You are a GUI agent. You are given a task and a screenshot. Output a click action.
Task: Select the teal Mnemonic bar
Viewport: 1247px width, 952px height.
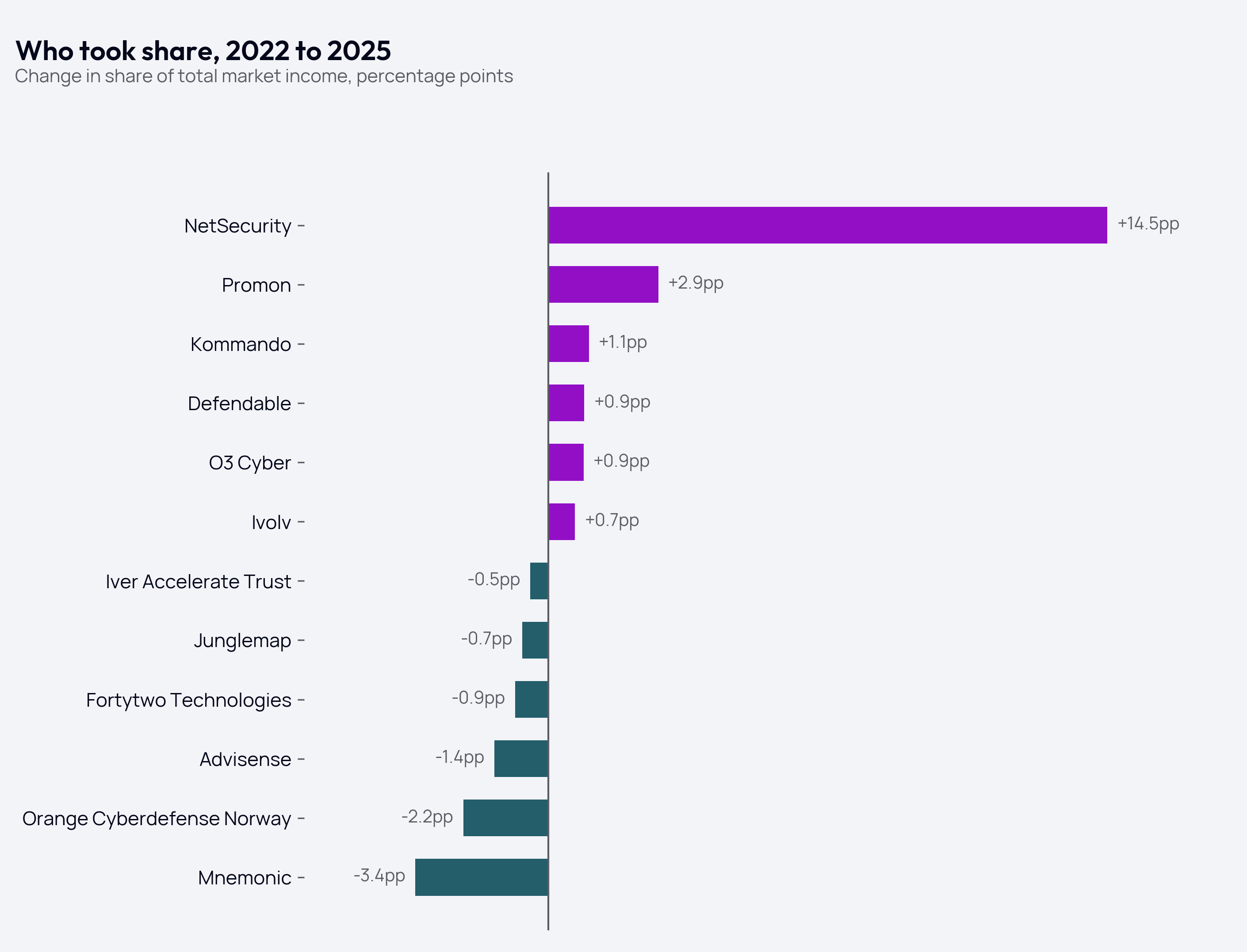click(481, 877)
